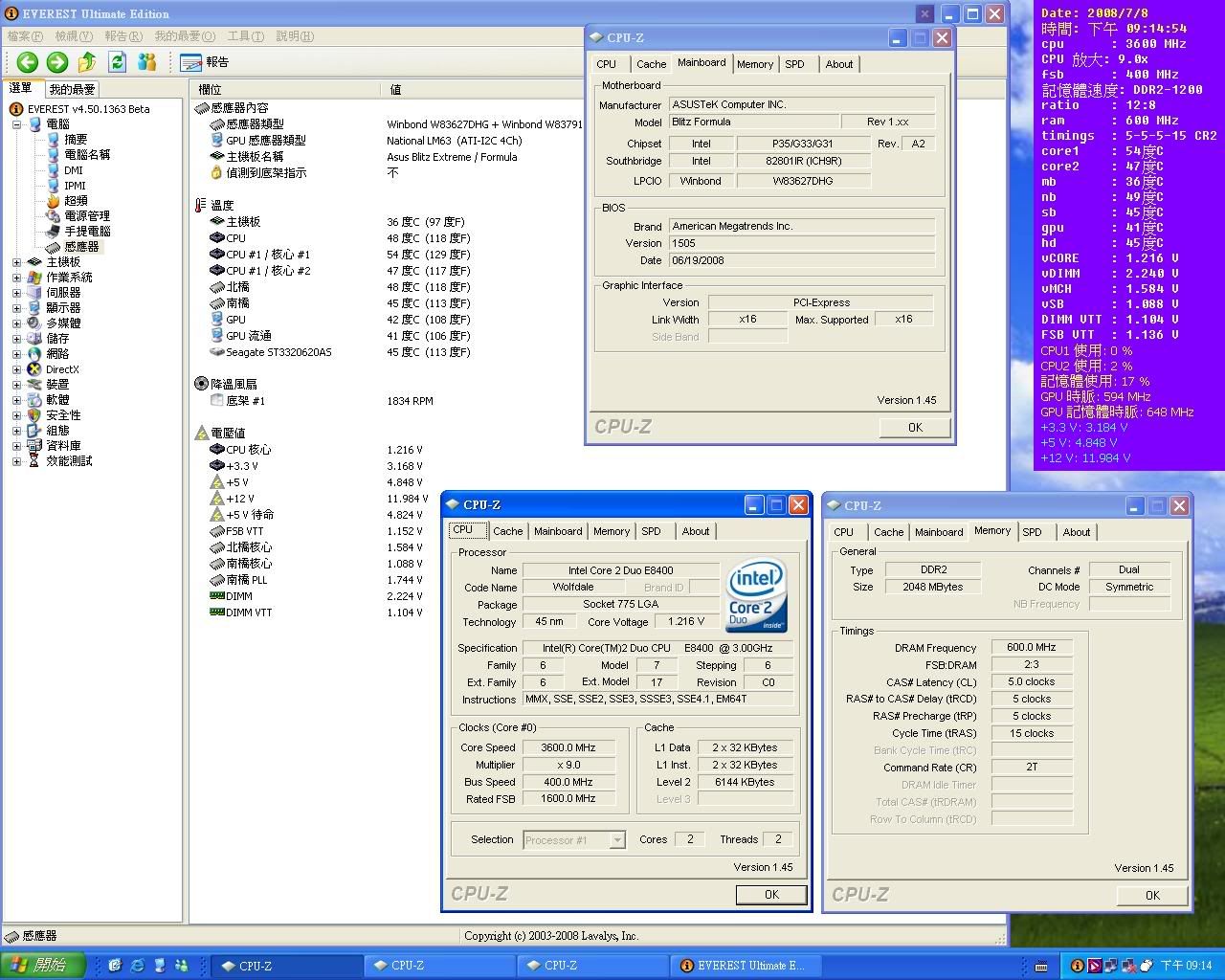Select the IPMI item in tree

(75, 186)
